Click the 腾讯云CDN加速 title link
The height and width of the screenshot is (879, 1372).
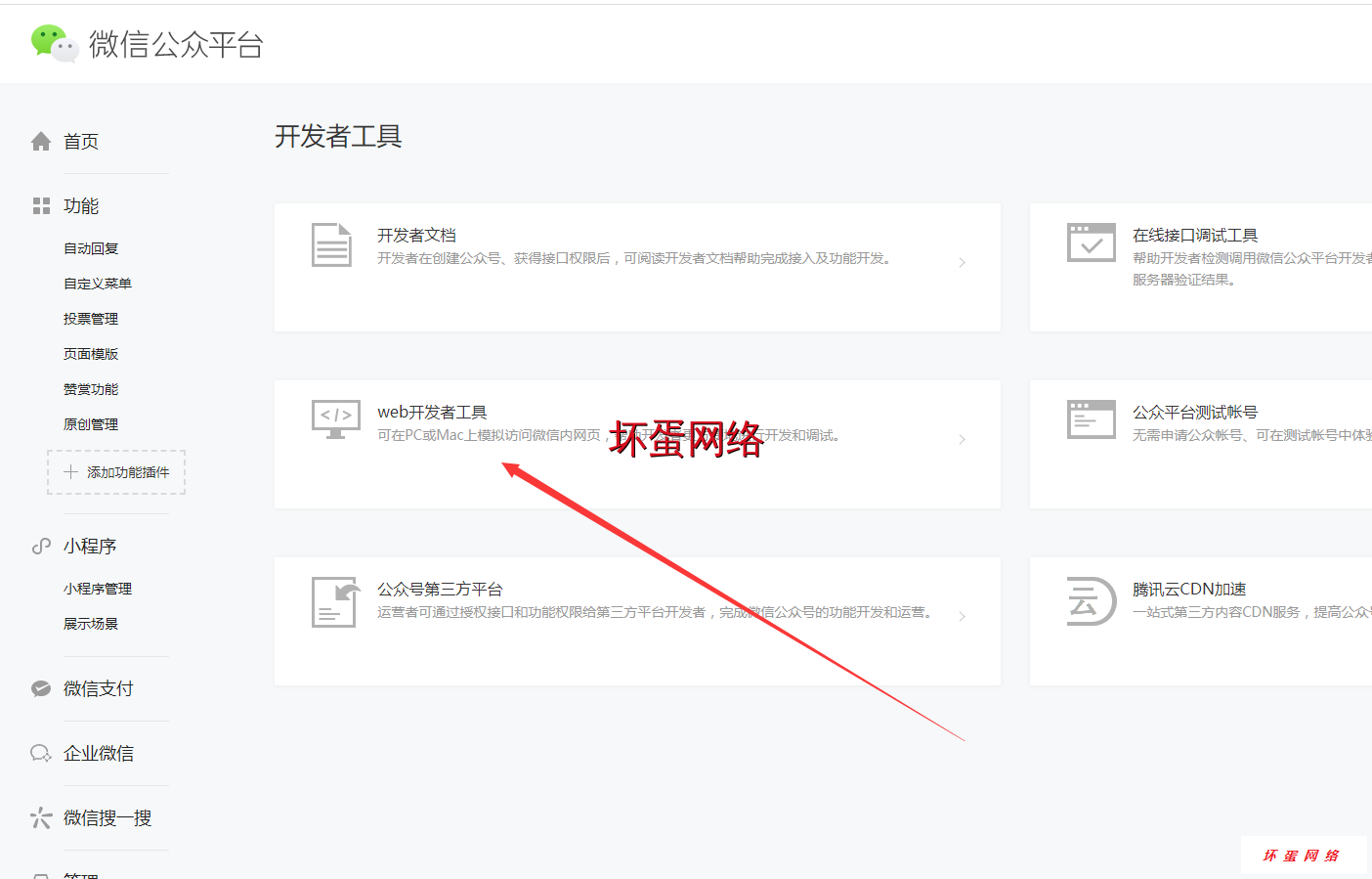(x=1189, y=590)
